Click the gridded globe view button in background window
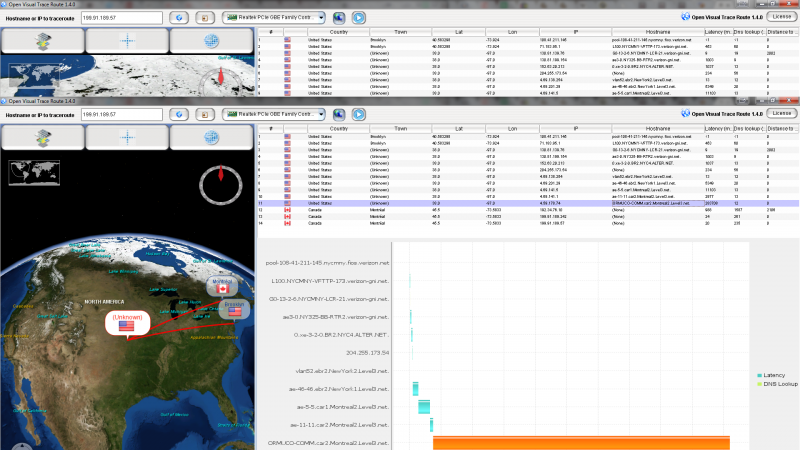 [x=211, y=40]
